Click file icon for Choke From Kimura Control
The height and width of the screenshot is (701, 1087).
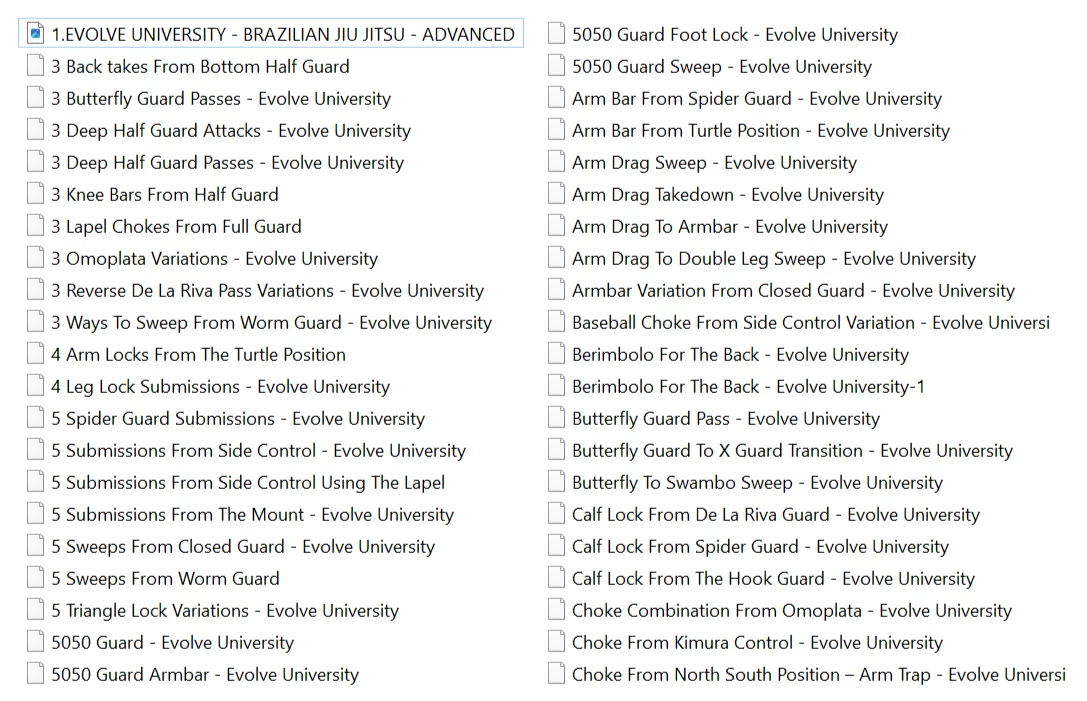557,642
